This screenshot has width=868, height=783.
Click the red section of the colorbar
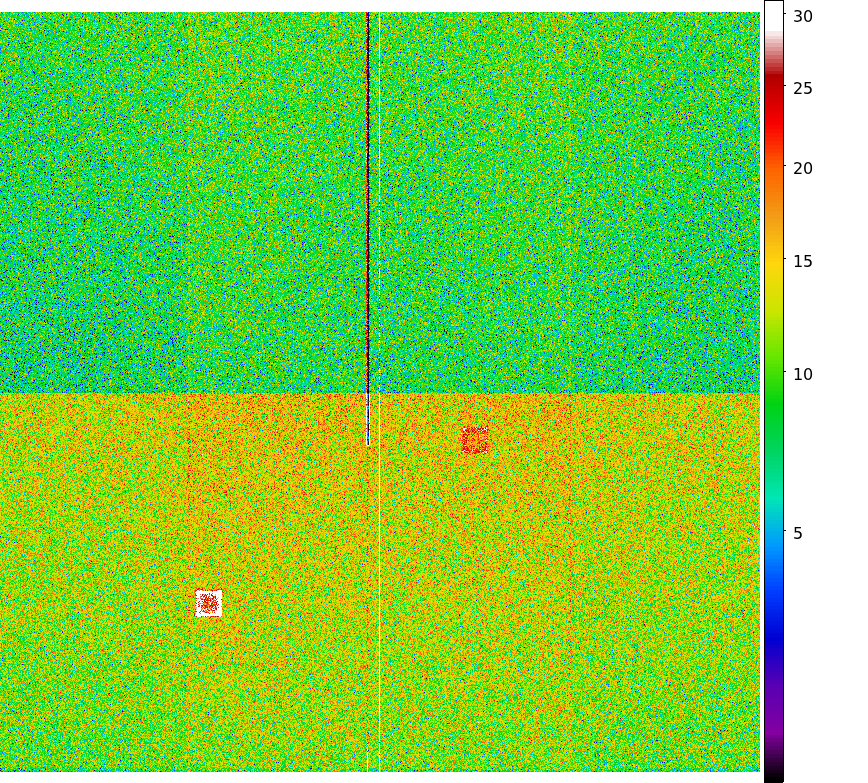click(x=774, y=119)
